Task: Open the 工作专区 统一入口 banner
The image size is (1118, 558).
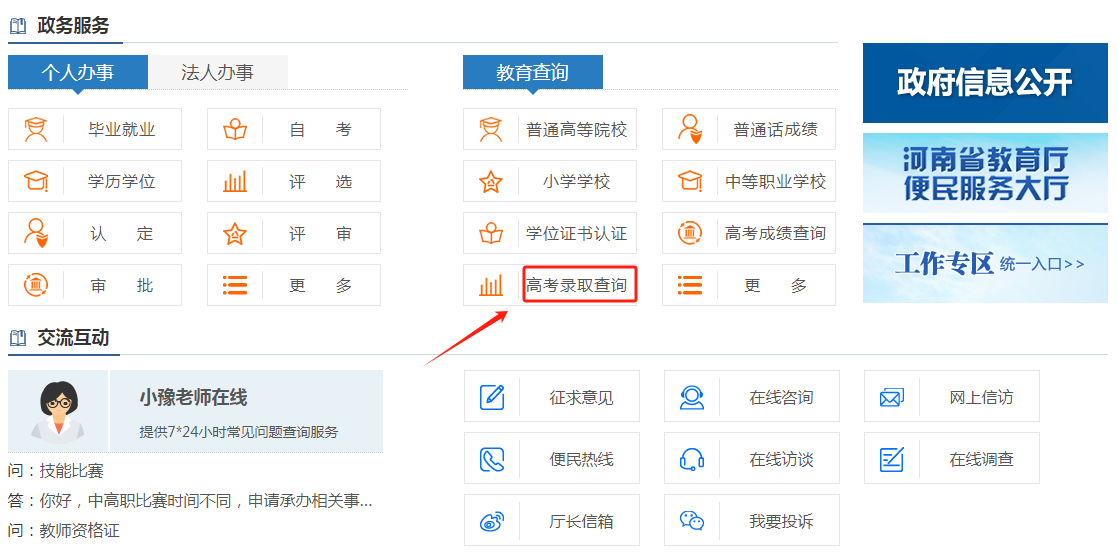Action: coord(985,263)
